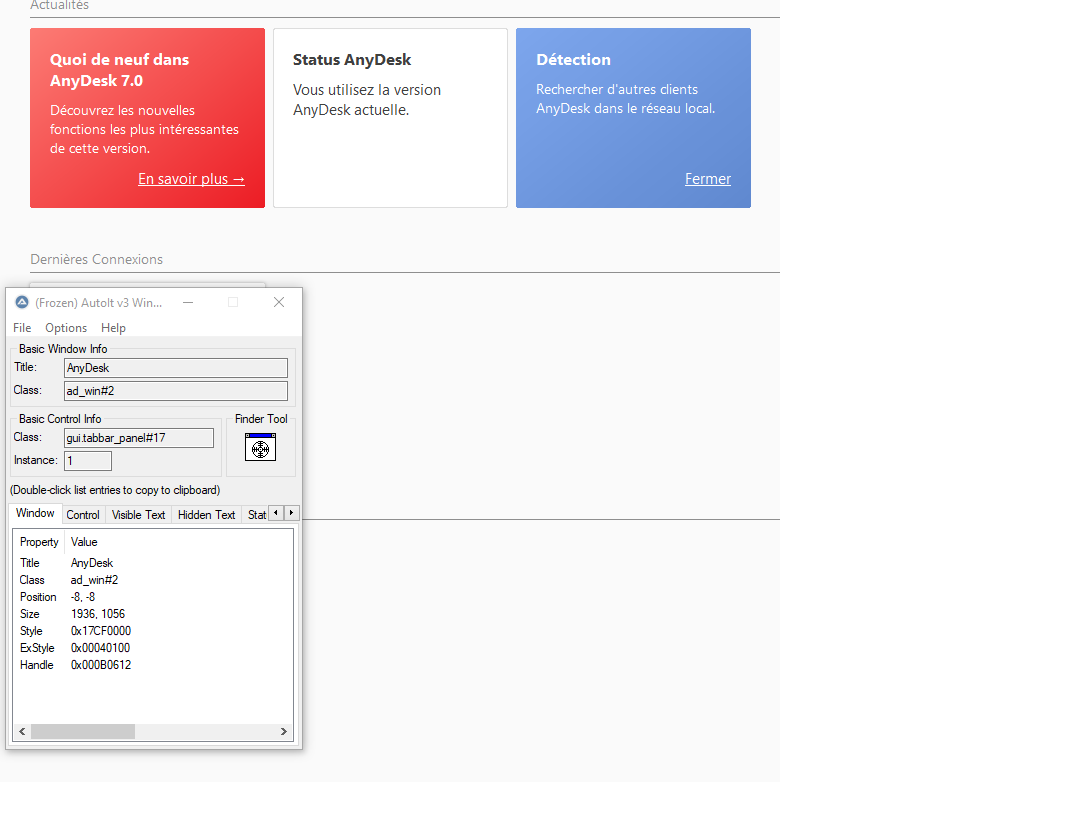Click the AutoIt Finder Tool crosshair icon
The width and height of the screenshot is (1080, 818).
tap(260, 448)
